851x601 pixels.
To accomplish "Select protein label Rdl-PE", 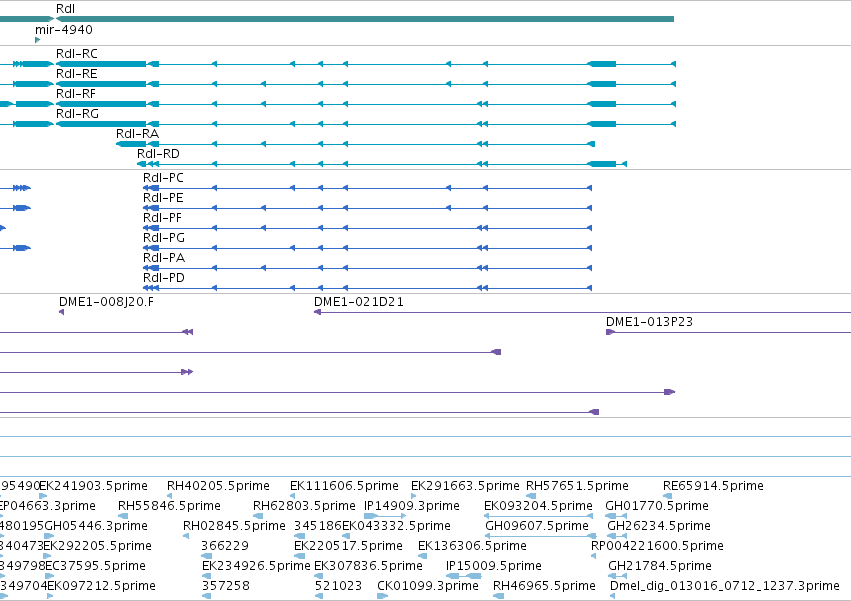I will point(163,198).
